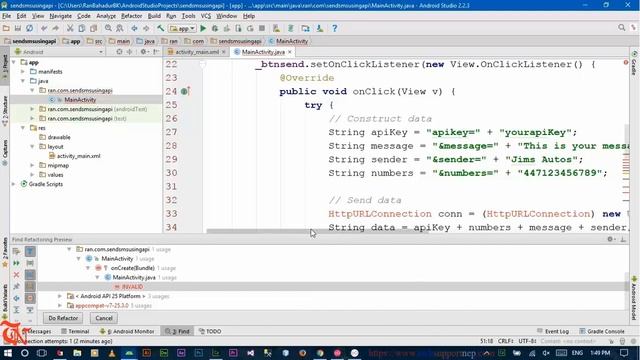Screen dimensions: 640x360
Task: Open the Android Monitor tool tab
Action: tap(127, 331)
